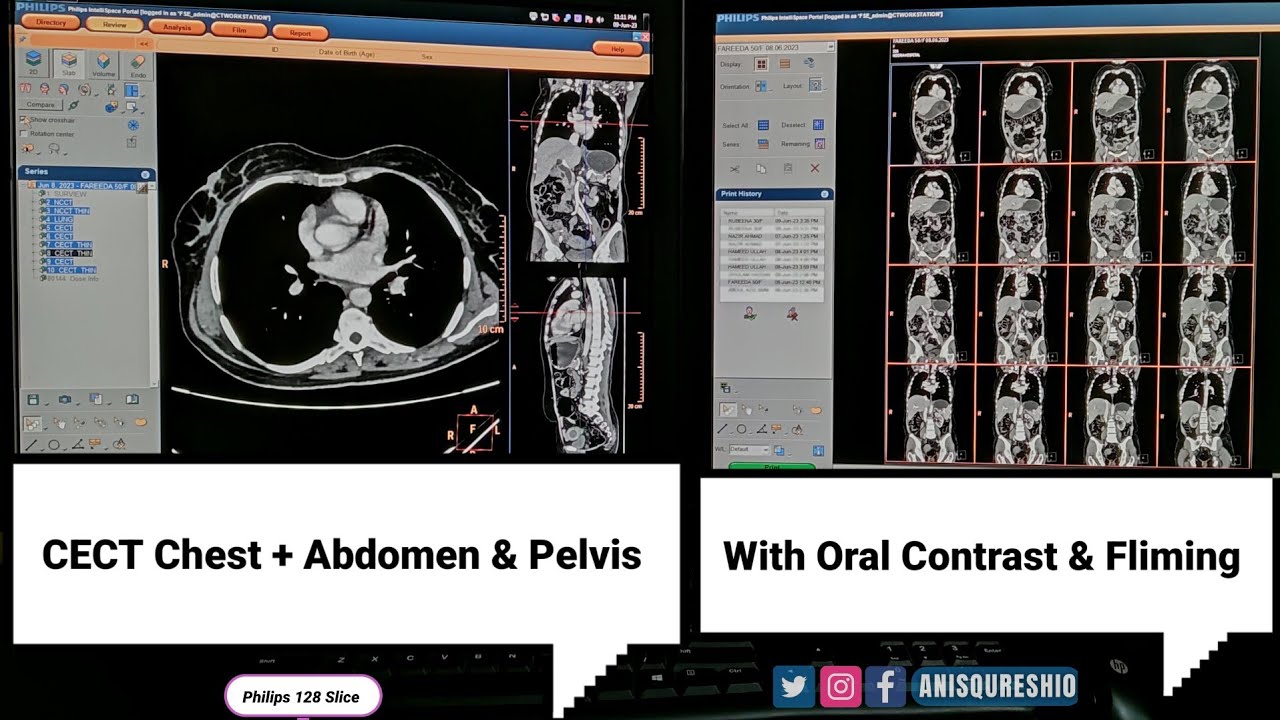The image size is (1280, 720).
Task: Click the paste clipboard icon
Action: pos(788,169)
